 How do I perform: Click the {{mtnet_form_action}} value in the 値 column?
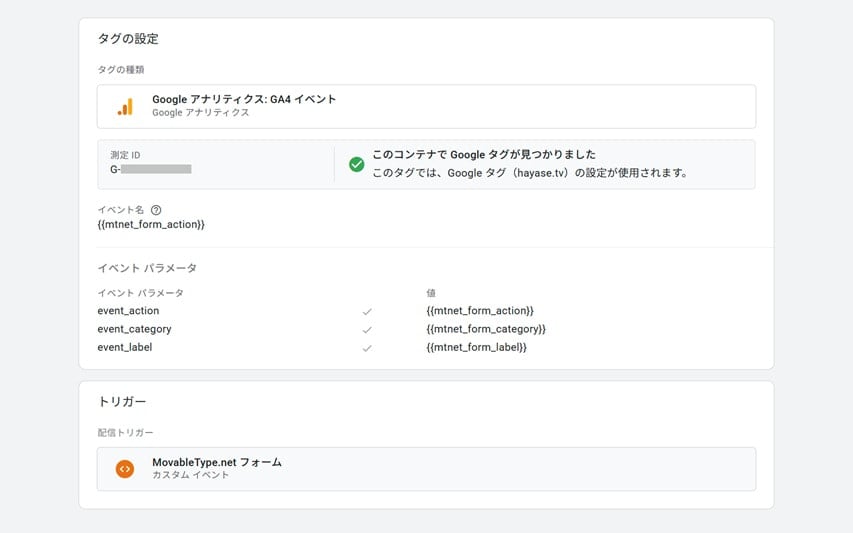point(480,311)
